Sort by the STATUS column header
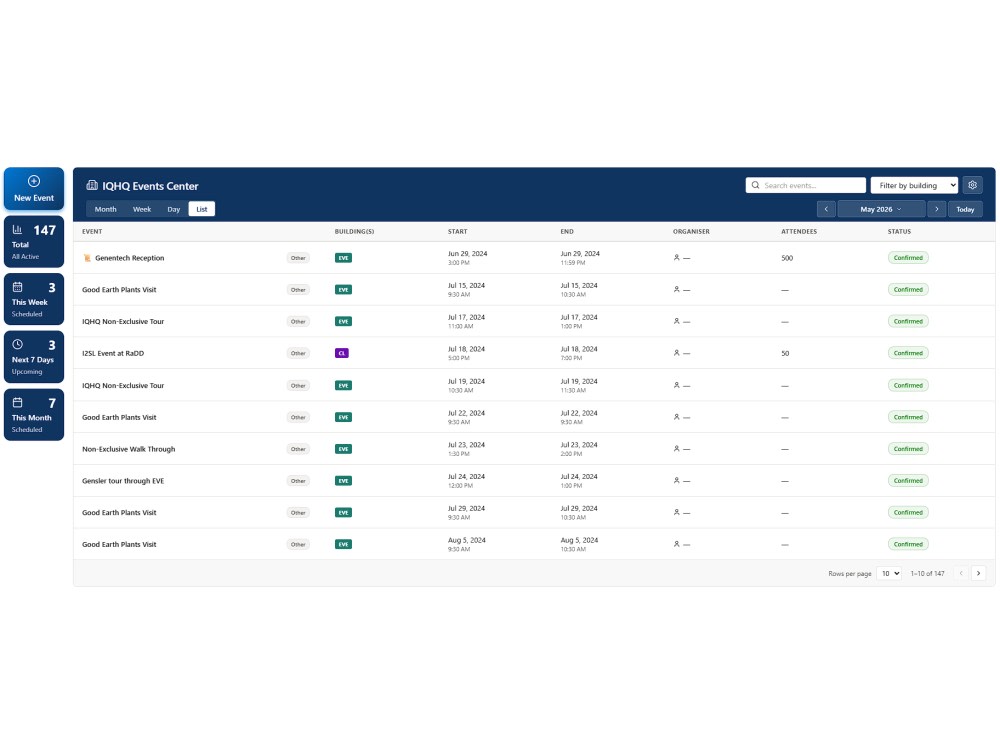This screenshot has height=750, width=1000. click(x=899, y=232)
